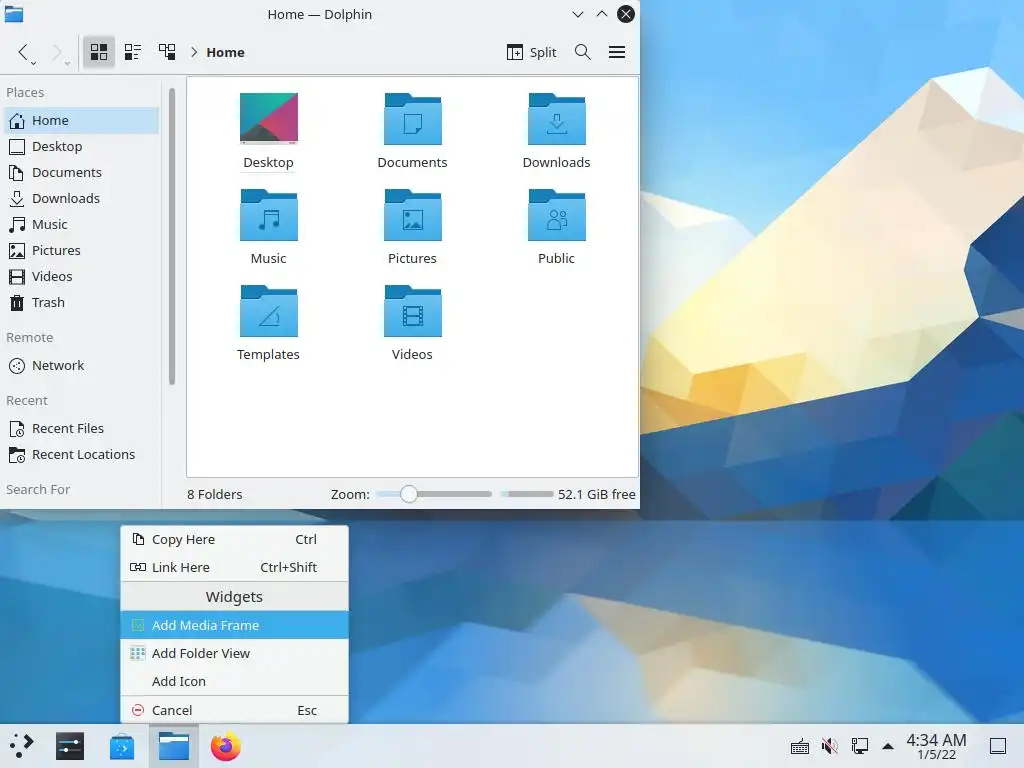Click the clock showing 4:34 AM

click(x=936, y=746)
